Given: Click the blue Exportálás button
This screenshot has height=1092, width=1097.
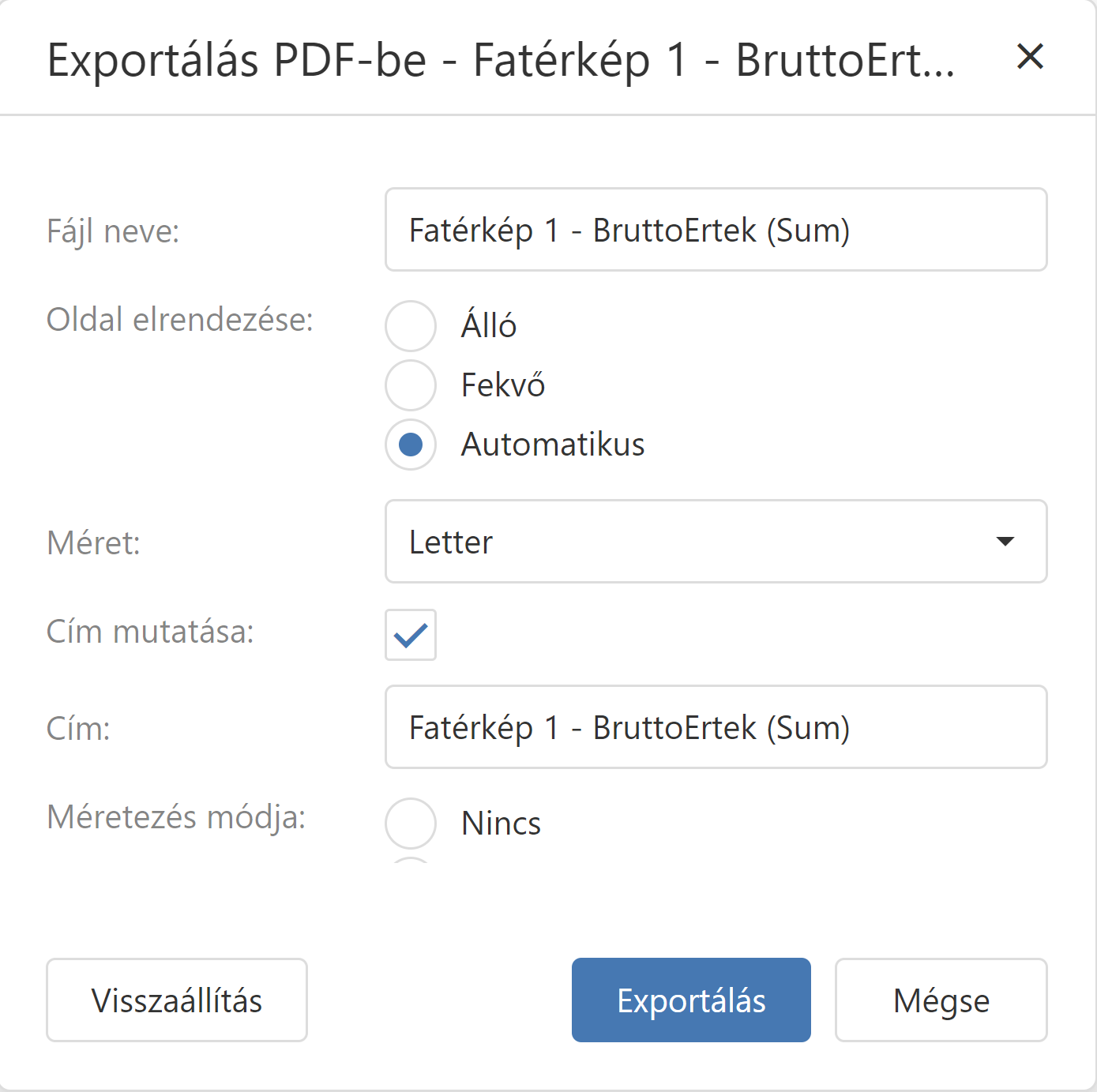Looking at the screenshot, I should pos(691,1000).
